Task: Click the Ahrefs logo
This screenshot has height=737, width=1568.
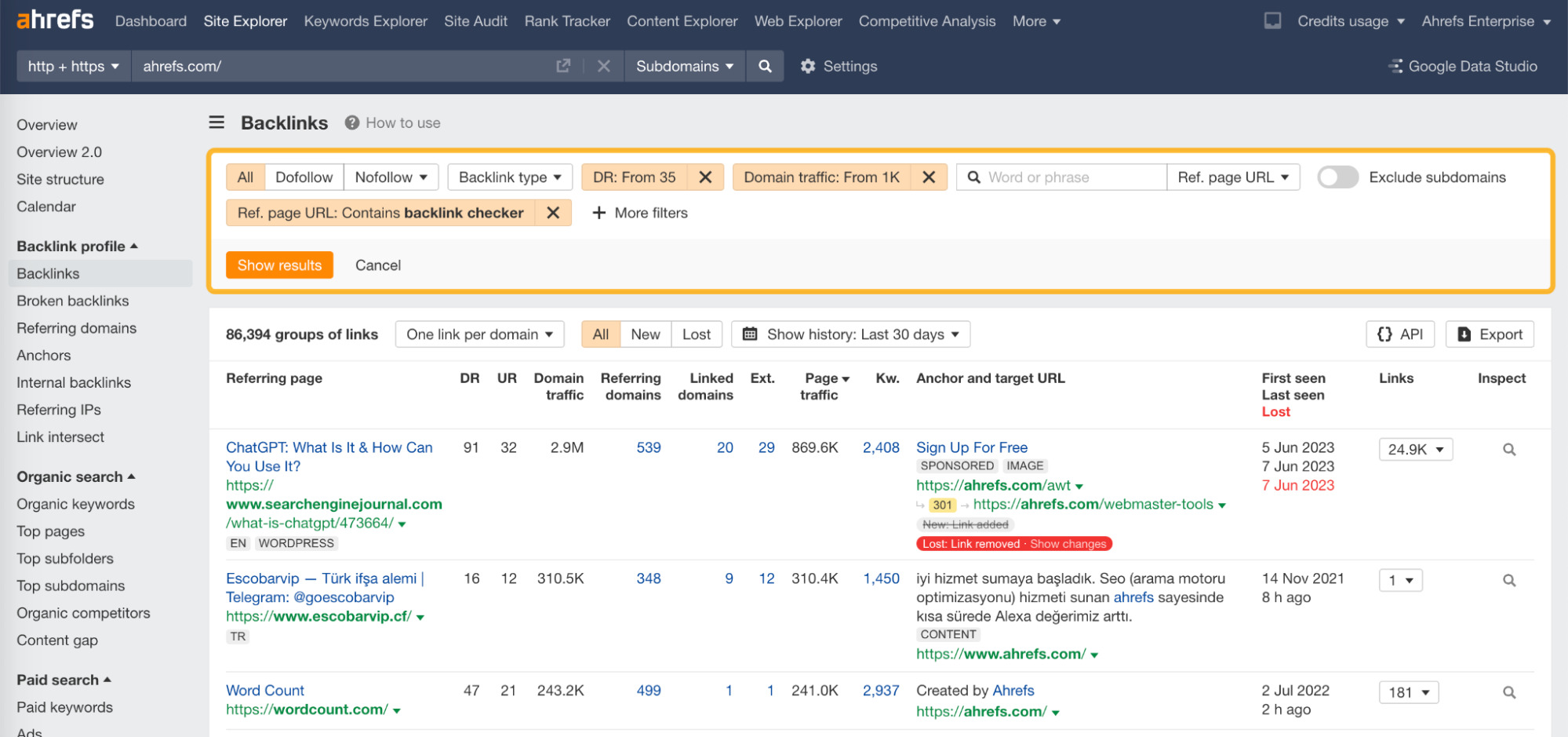Action: coord(53,20)
